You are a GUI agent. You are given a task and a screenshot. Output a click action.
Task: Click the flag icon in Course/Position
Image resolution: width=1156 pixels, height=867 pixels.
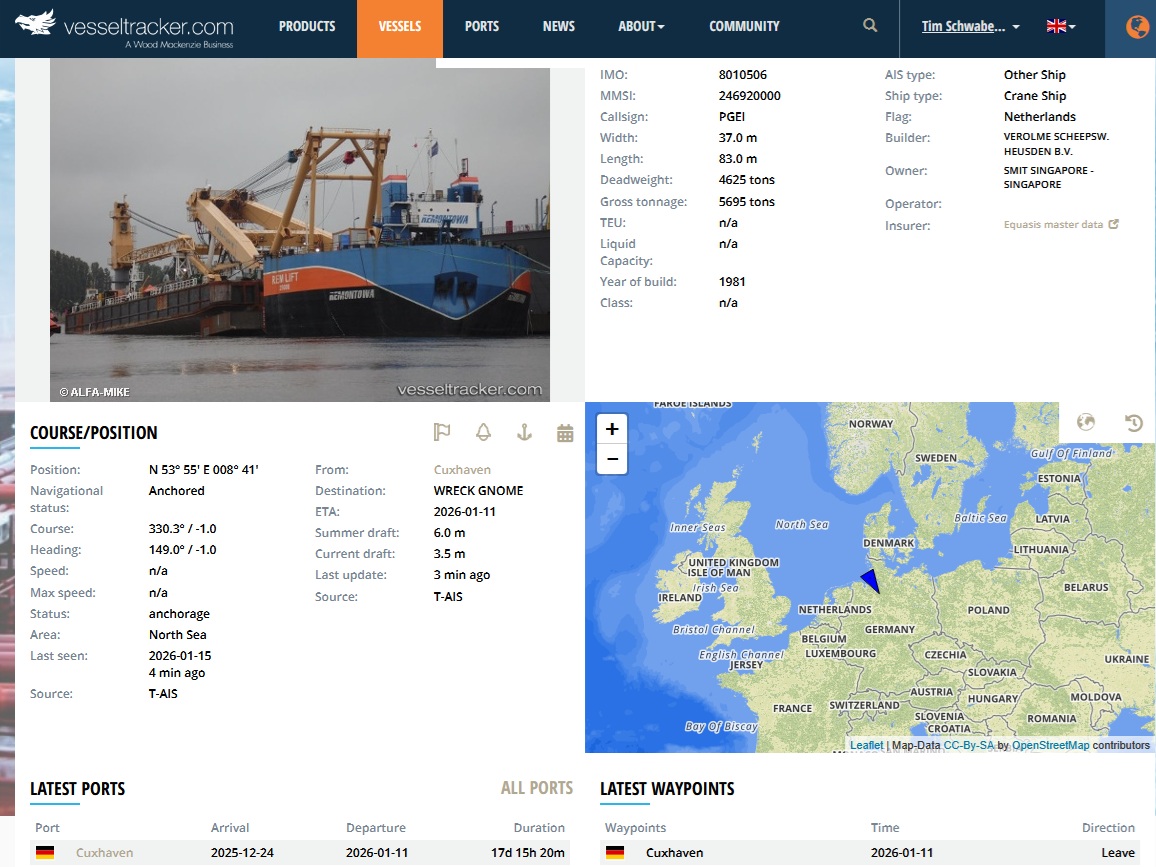(442, 432)
